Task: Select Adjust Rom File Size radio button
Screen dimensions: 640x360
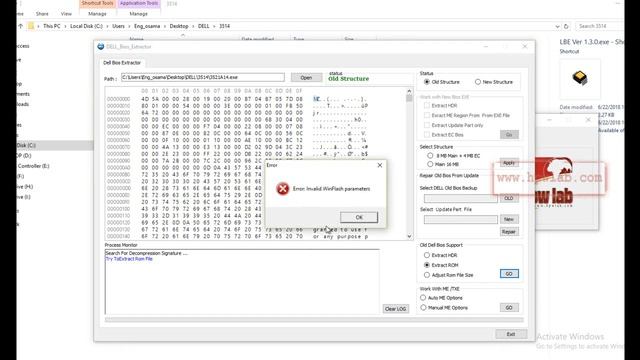Action: (x=427, y=275)
